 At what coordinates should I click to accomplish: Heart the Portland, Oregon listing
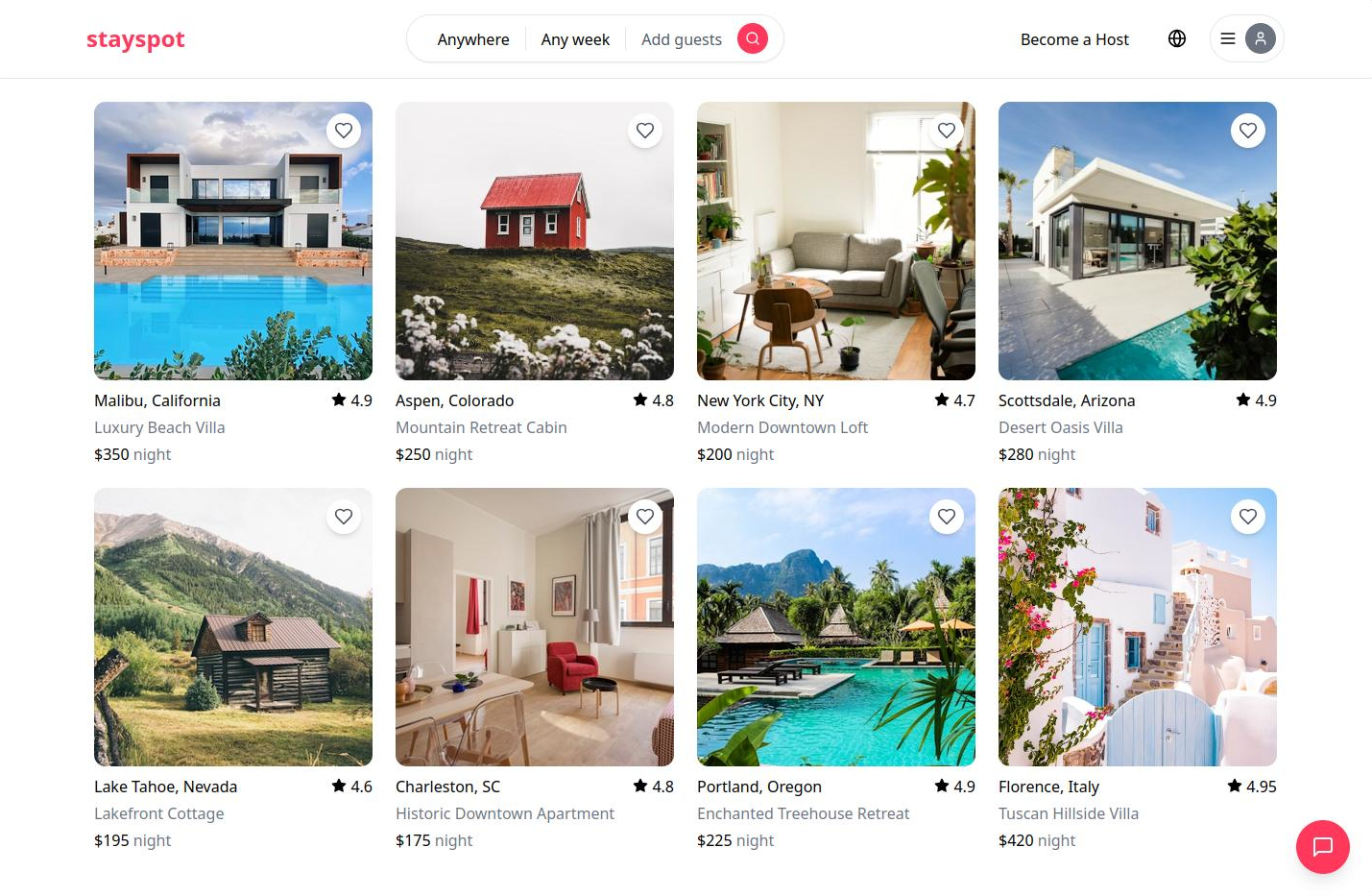[947, 517]
